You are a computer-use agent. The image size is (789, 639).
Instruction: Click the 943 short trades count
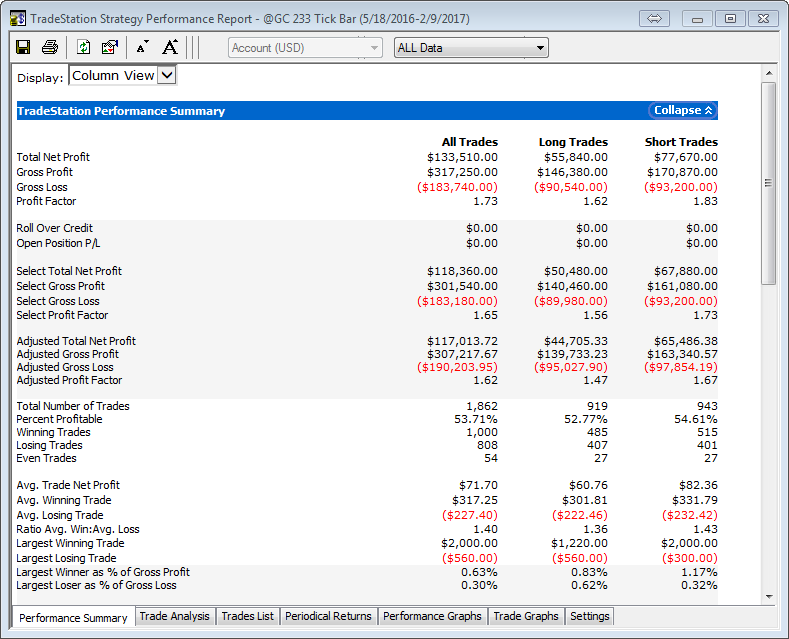point(707,406)
